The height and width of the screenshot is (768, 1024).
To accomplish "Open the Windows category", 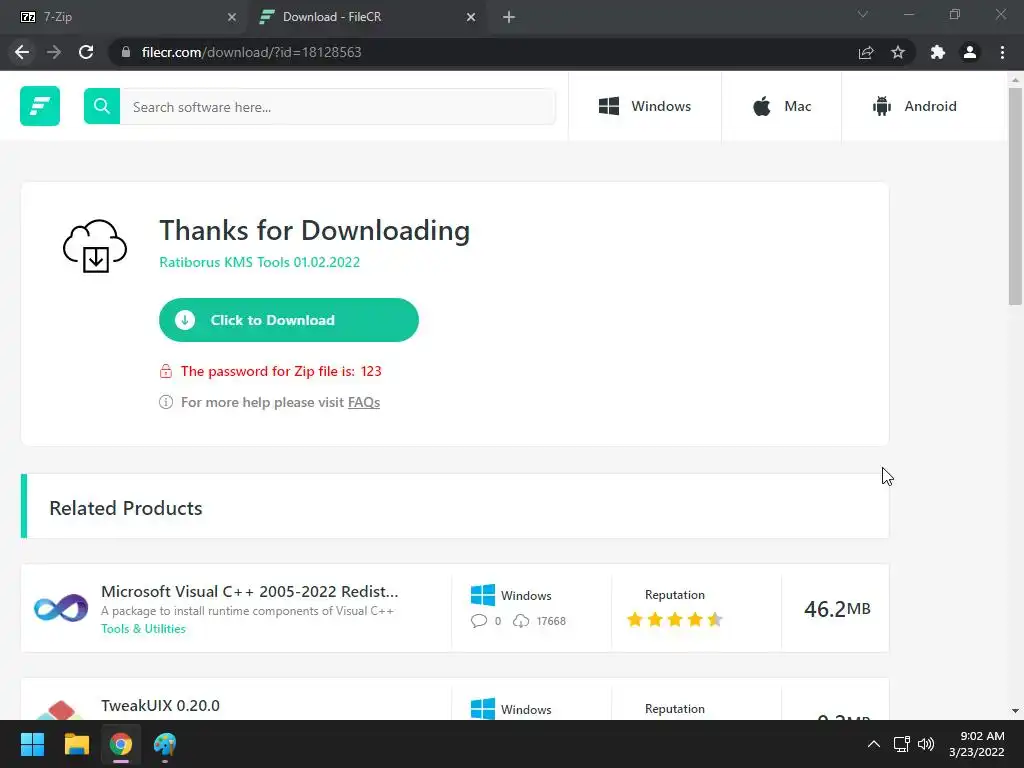I will click(x=645, y=106).
